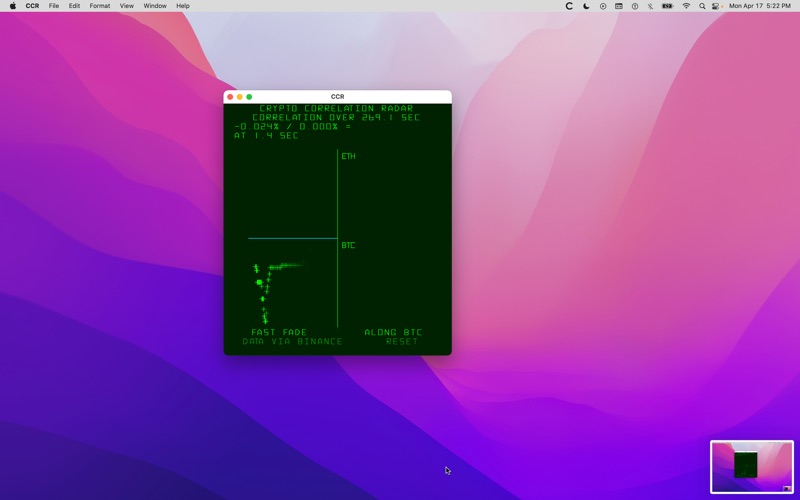Click the date and time clock

click(759, 6)
